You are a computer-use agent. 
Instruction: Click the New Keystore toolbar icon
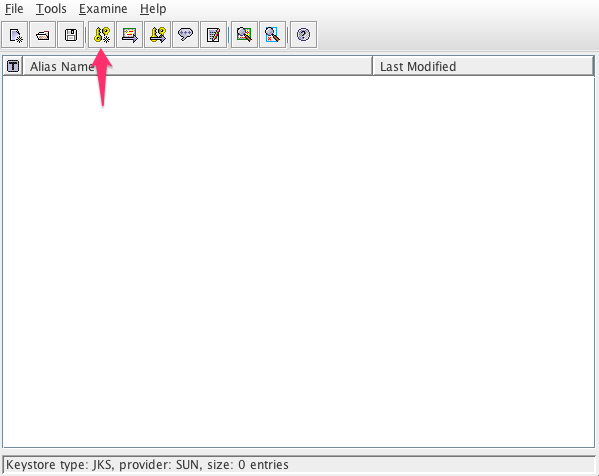point(15,35)
